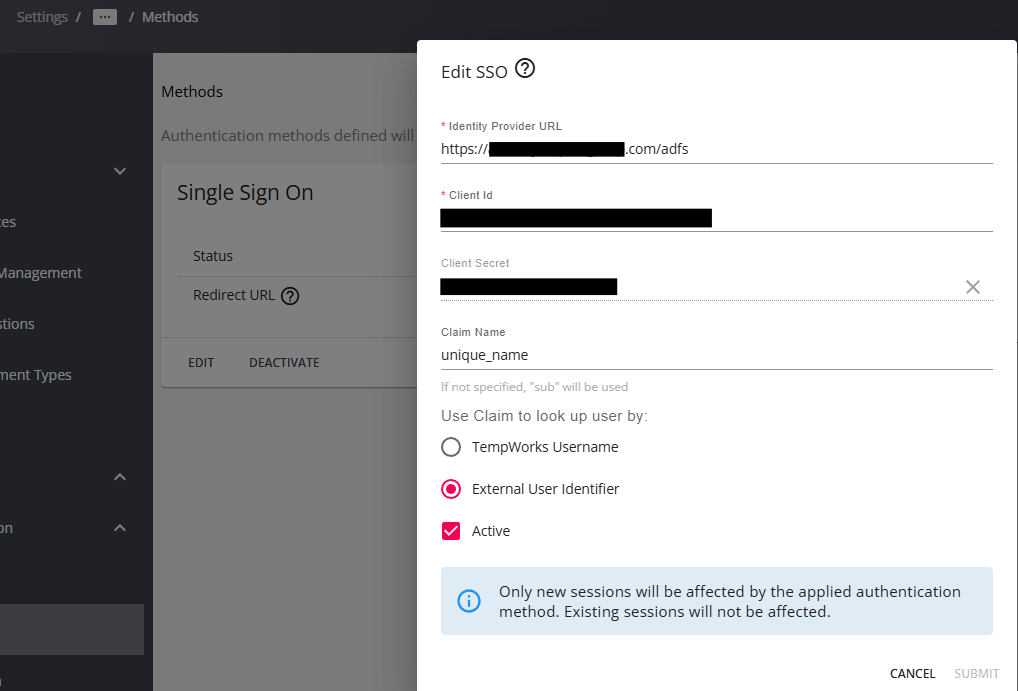
Task: Collapse the sidebar section above the partial 'es' item
Action: (x=119, y=171)
